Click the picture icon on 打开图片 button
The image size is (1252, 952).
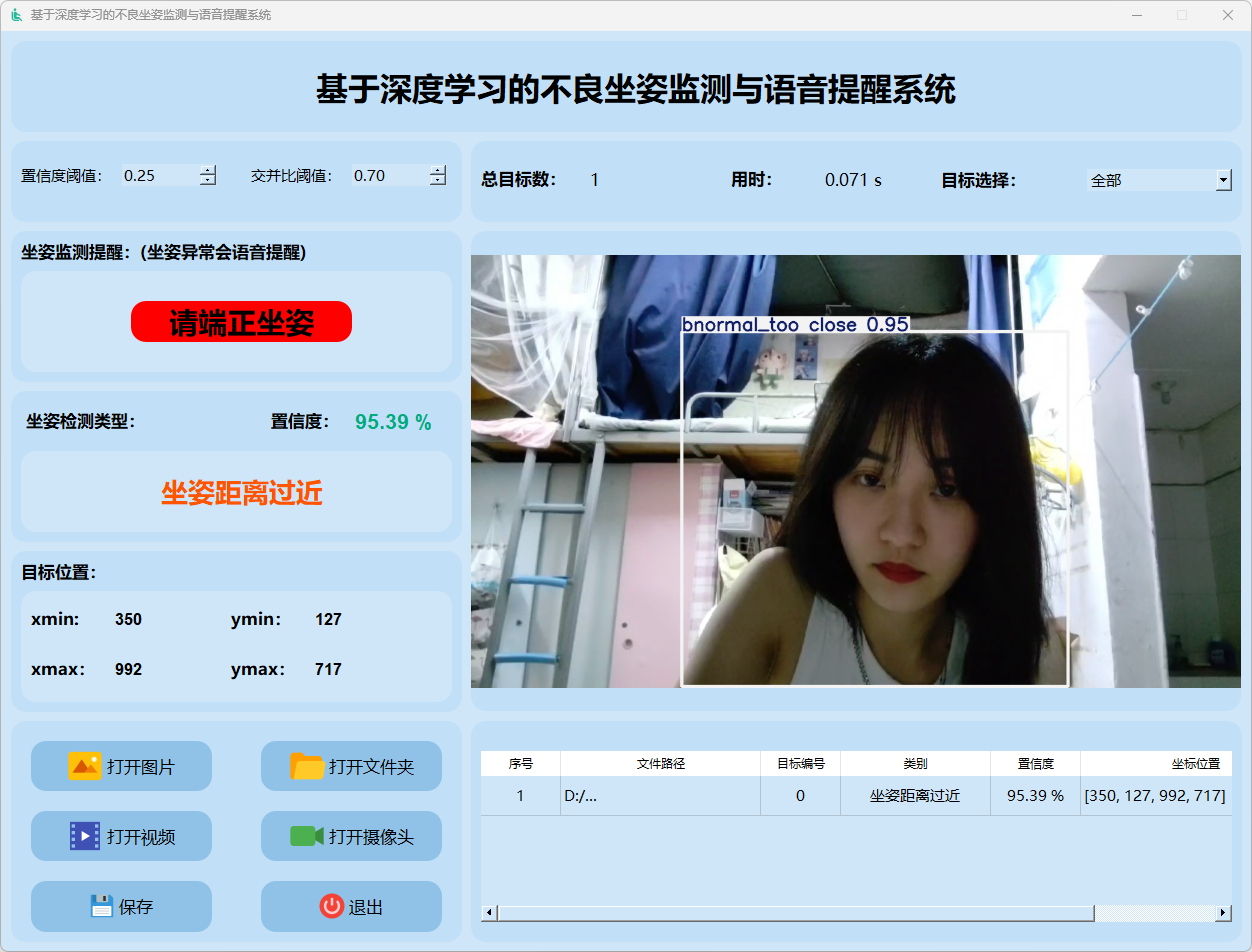(85, 766)
